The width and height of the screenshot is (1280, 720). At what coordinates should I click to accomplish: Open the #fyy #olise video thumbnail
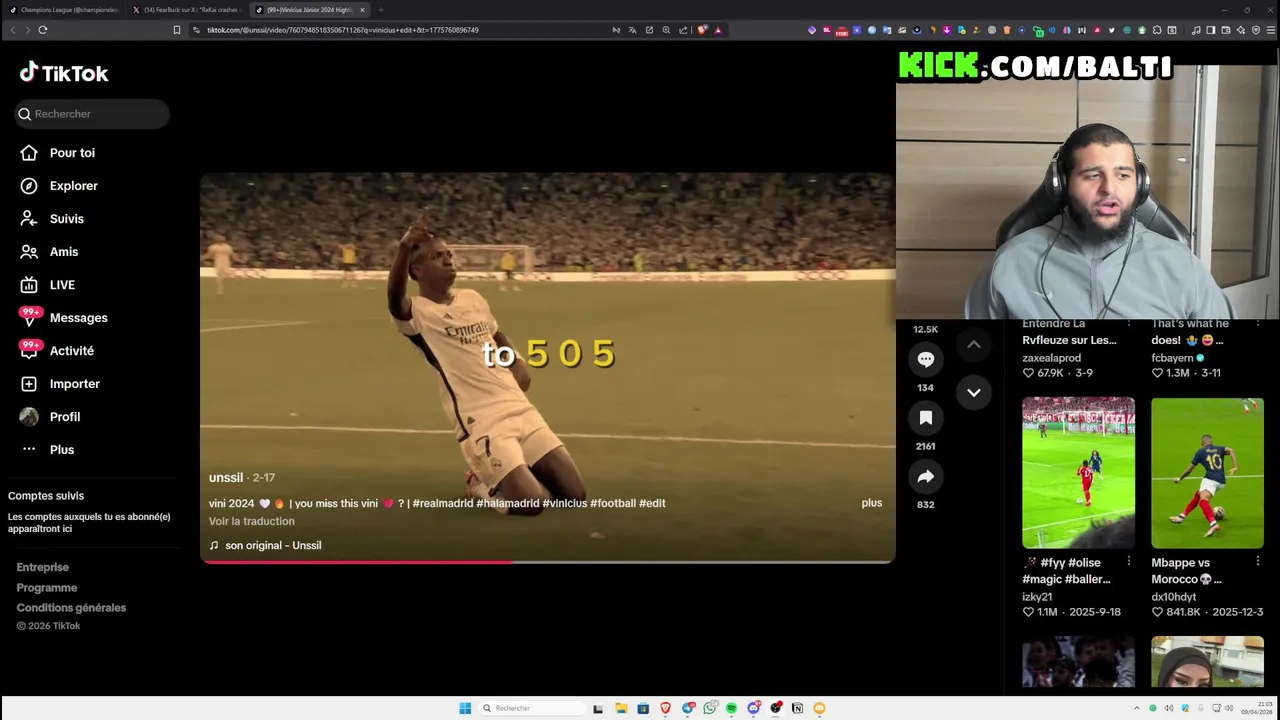coord(1078,473)
